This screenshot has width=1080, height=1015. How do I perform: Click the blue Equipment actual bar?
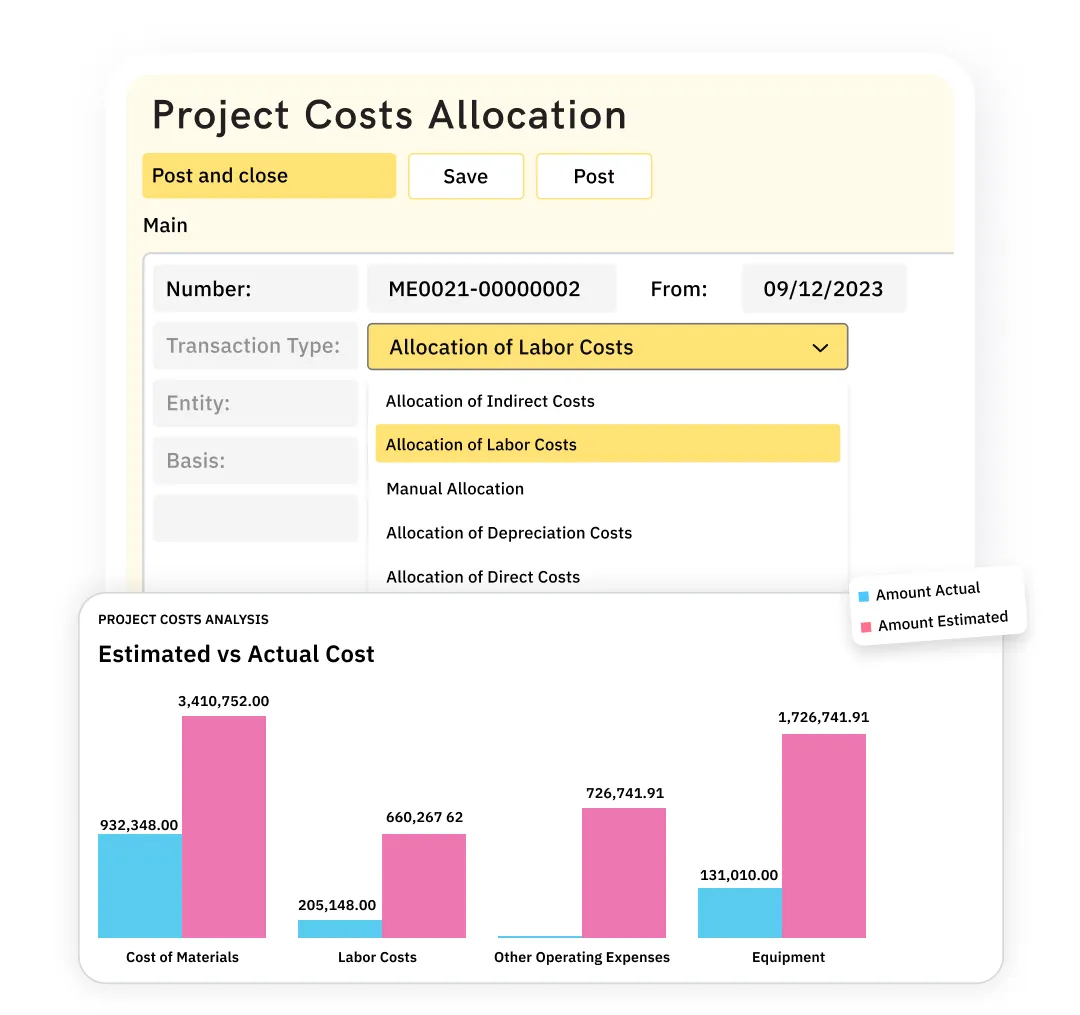(x=740, y=912)
